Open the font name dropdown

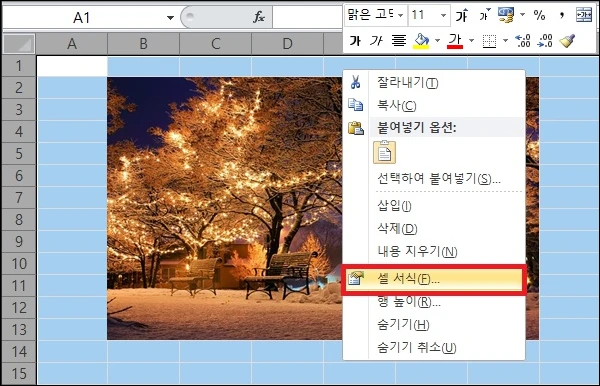pos(400,16)
